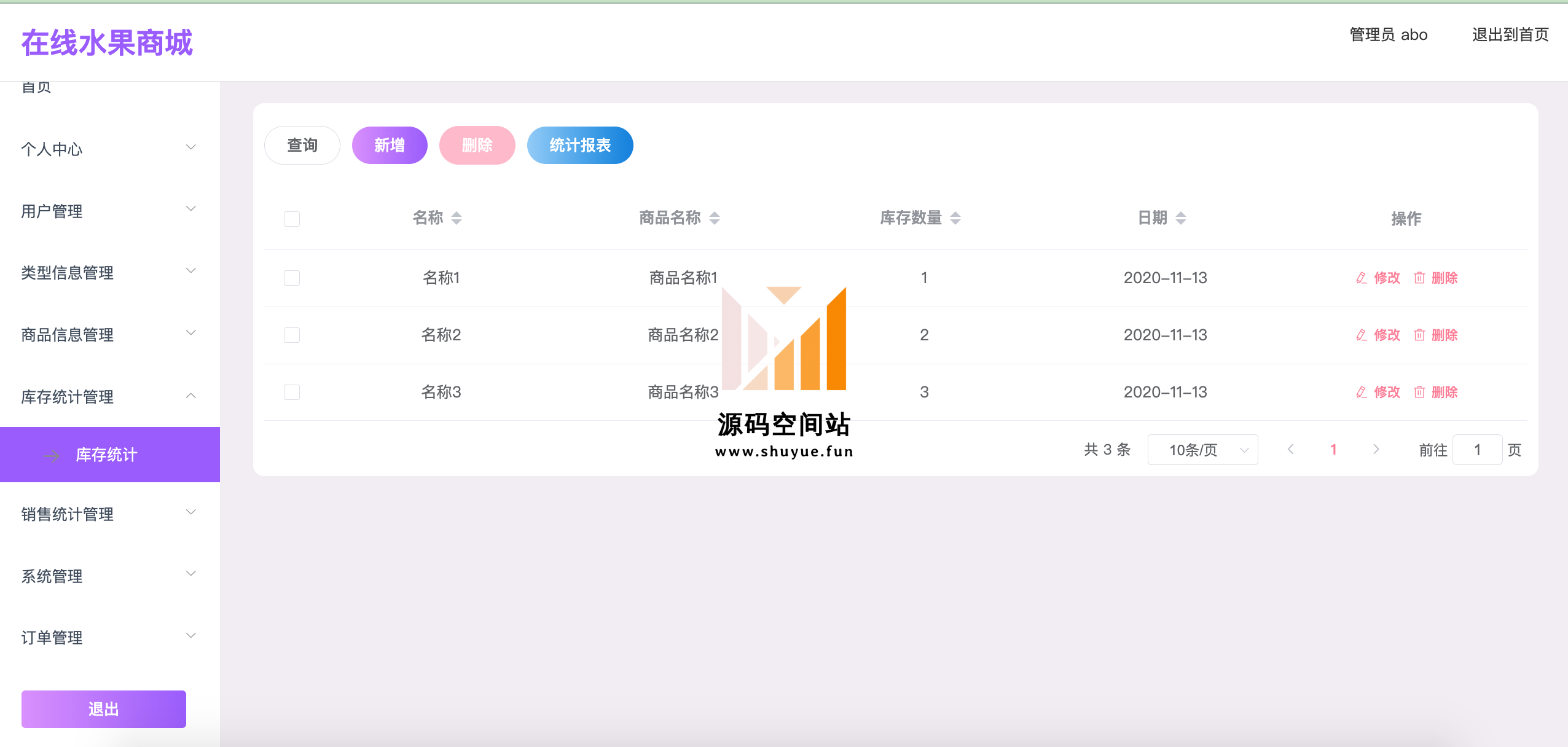Click the edit pencil icon for 名称2 row
1568x747 pixels.
click(x=1362, y=335)
